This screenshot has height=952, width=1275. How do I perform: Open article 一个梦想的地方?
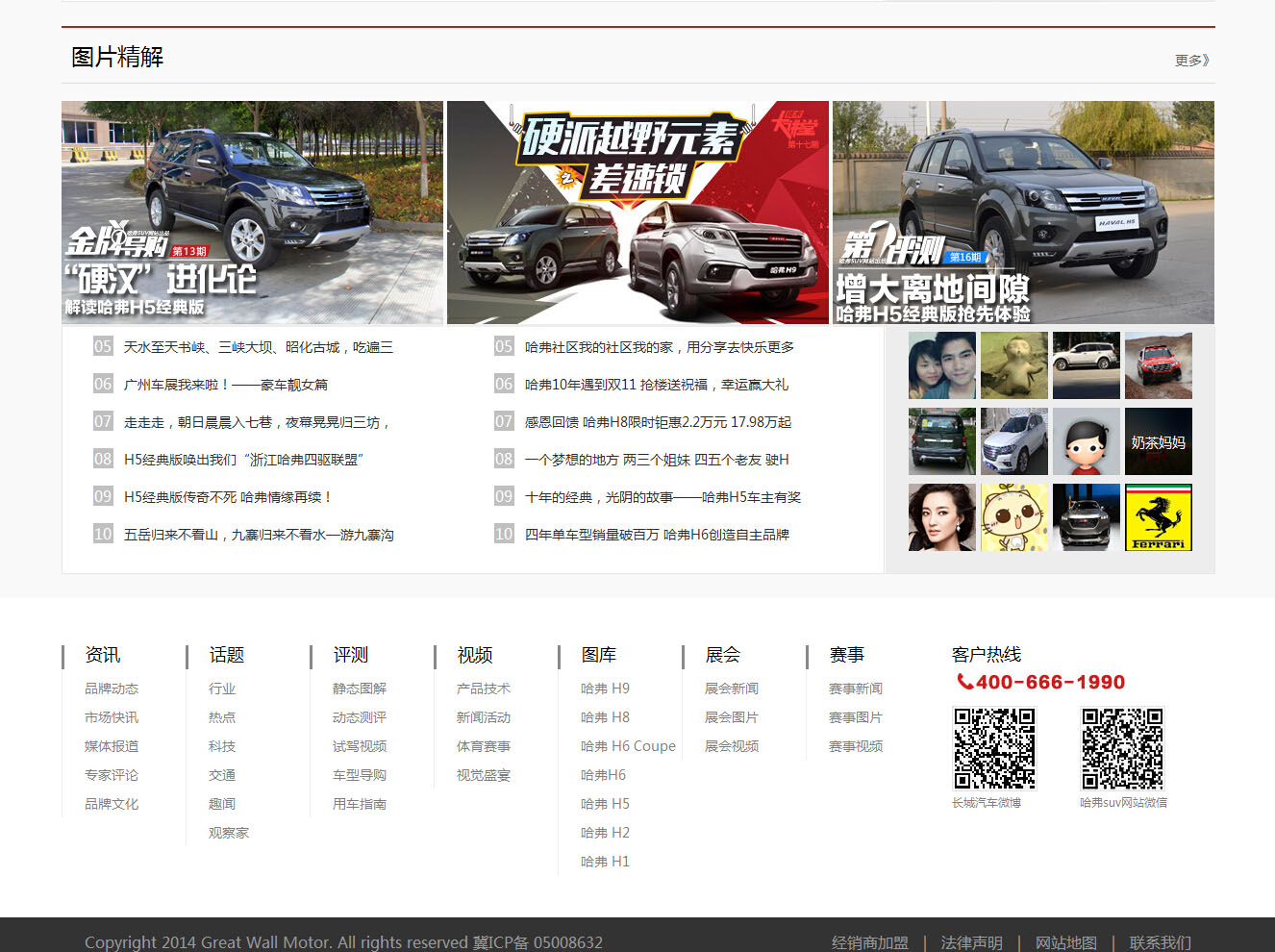click(657, 460)
